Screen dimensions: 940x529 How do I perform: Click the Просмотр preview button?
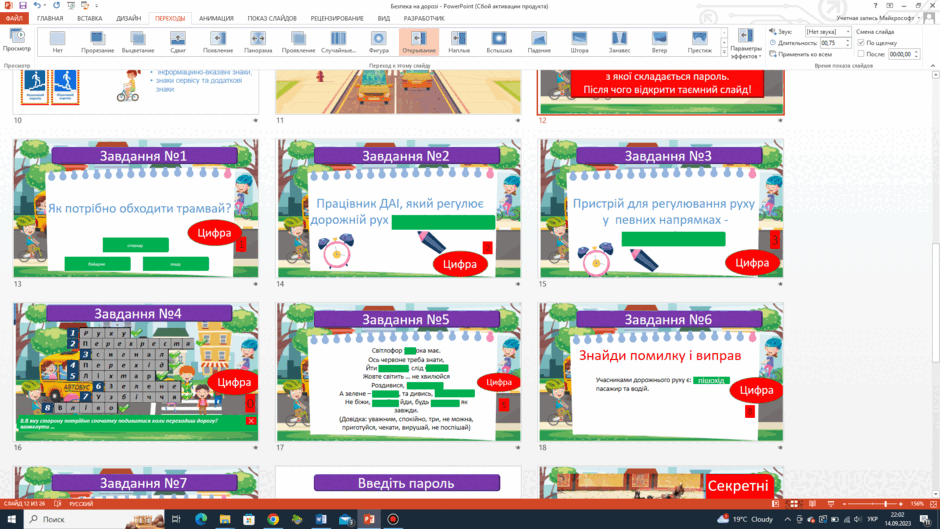point(17,41)
